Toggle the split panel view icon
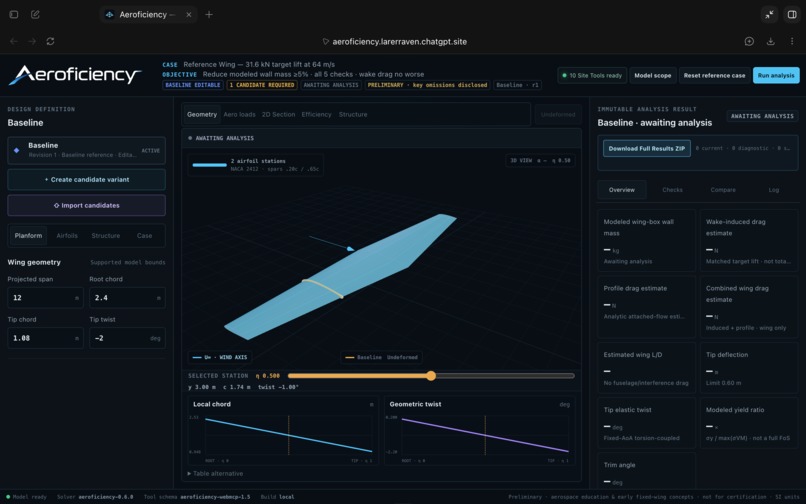This screenshot has height=504, width=806. 792,14
